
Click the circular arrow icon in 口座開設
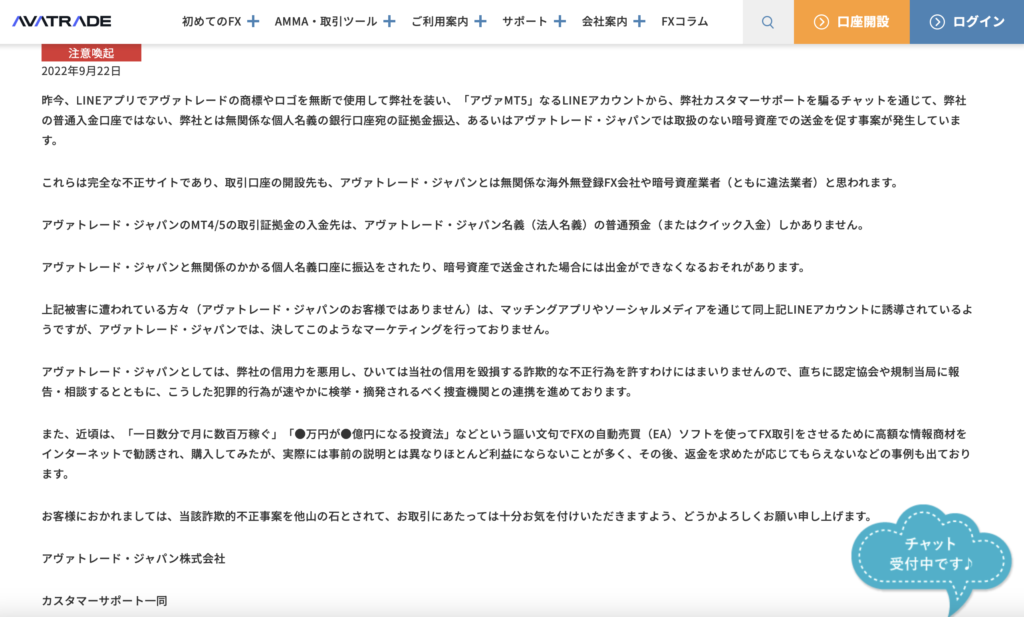point(820,20)
